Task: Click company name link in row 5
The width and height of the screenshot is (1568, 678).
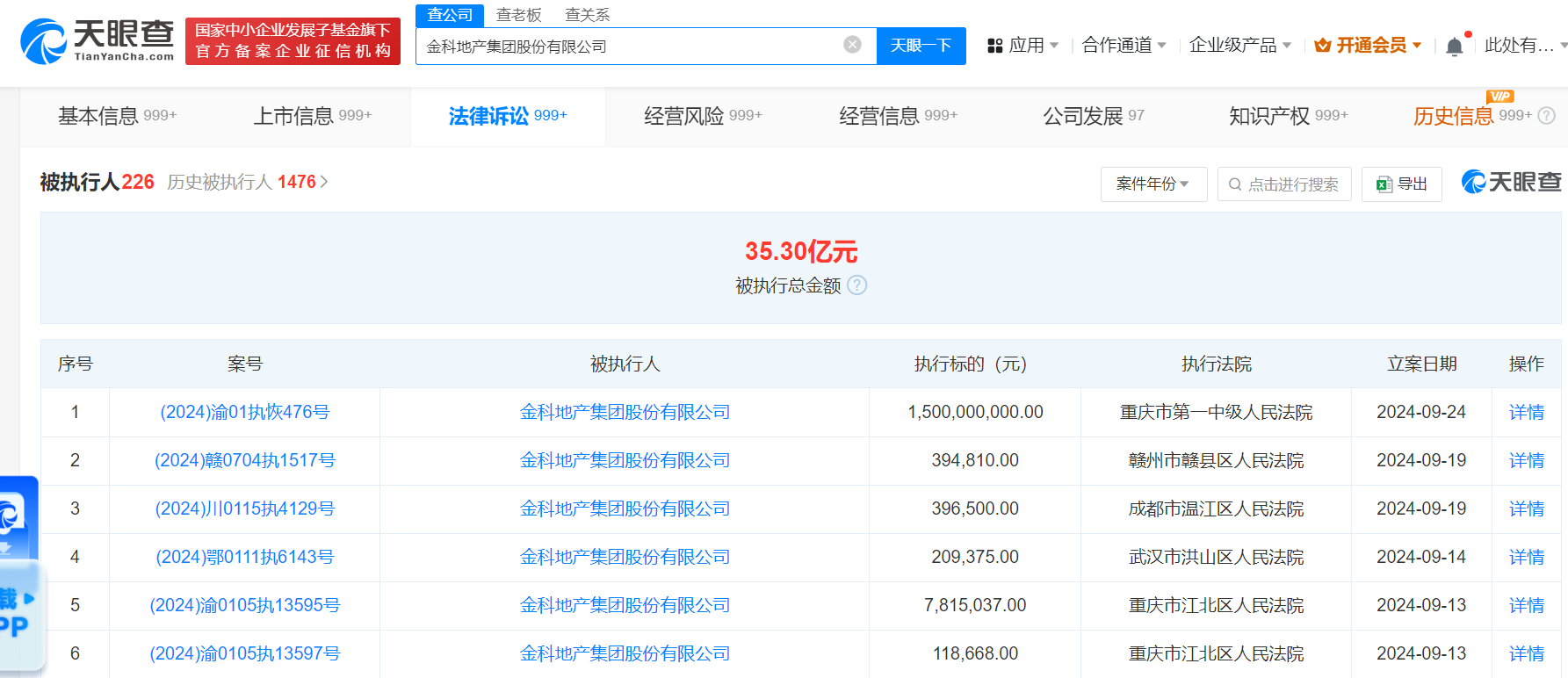Action: 625,605
